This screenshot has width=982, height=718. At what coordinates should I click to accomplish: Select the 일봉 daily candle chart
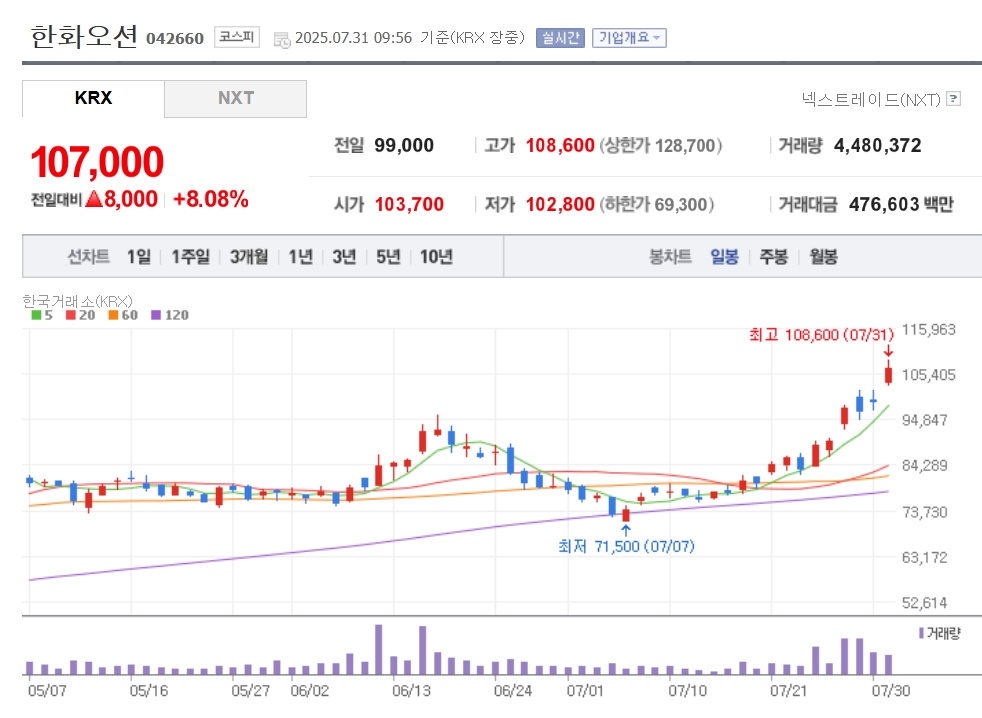(x=724, y=256)
